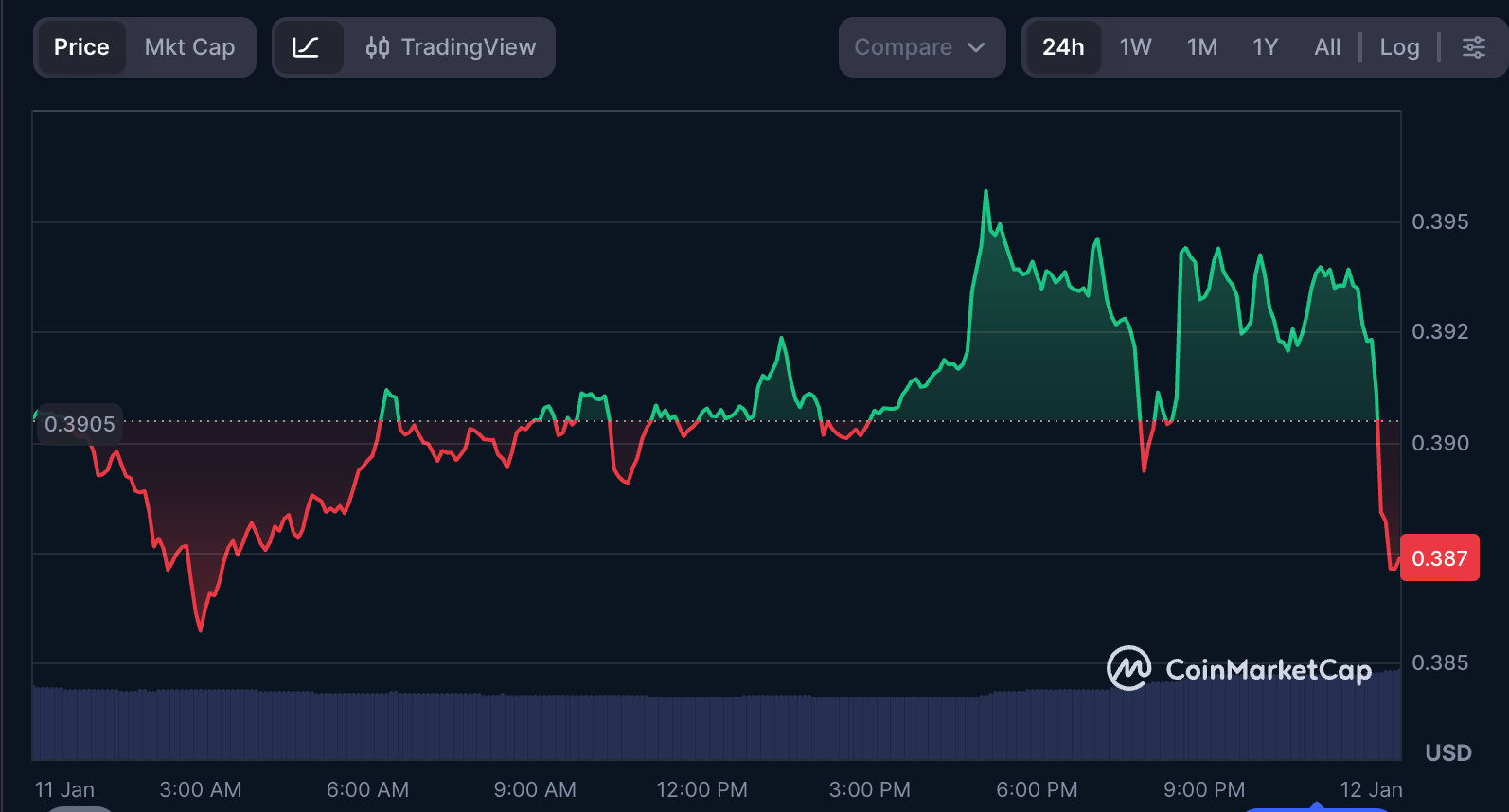Click the 11 Jan date label
This screenshot has width=1509, height=812.
click(64, 789)
